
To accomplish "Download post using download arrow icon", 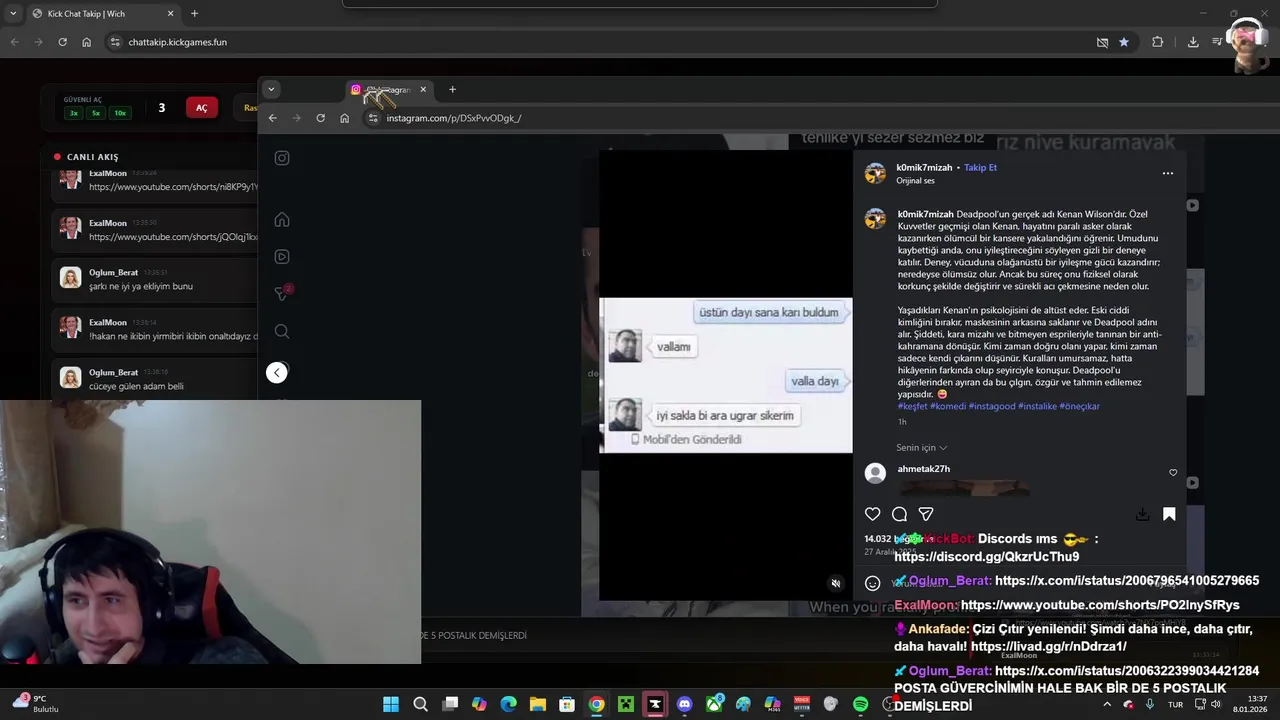I will tap(1142, 514).
